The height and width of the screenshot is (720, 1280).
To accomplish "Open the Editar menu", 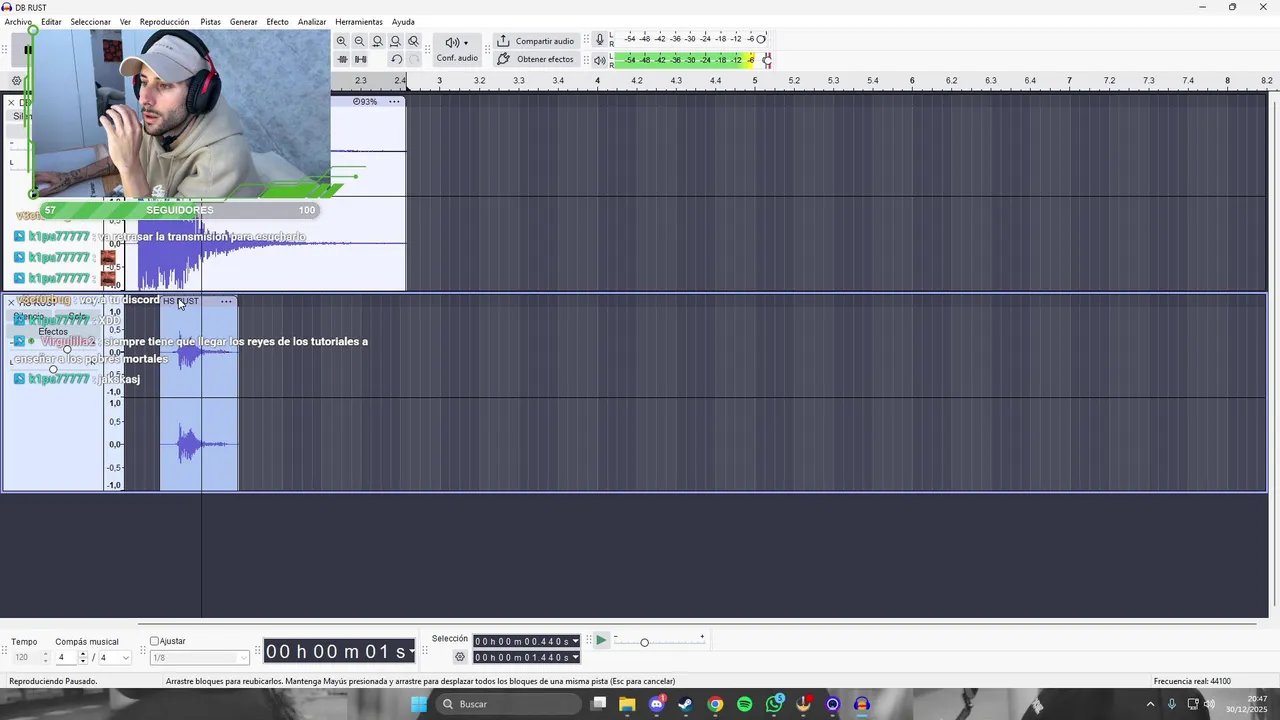I will point(51,22).
